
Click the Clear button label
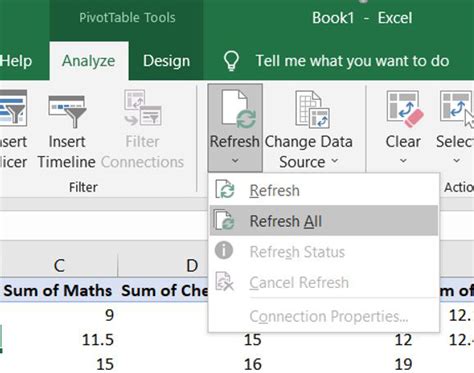(403, 142)
